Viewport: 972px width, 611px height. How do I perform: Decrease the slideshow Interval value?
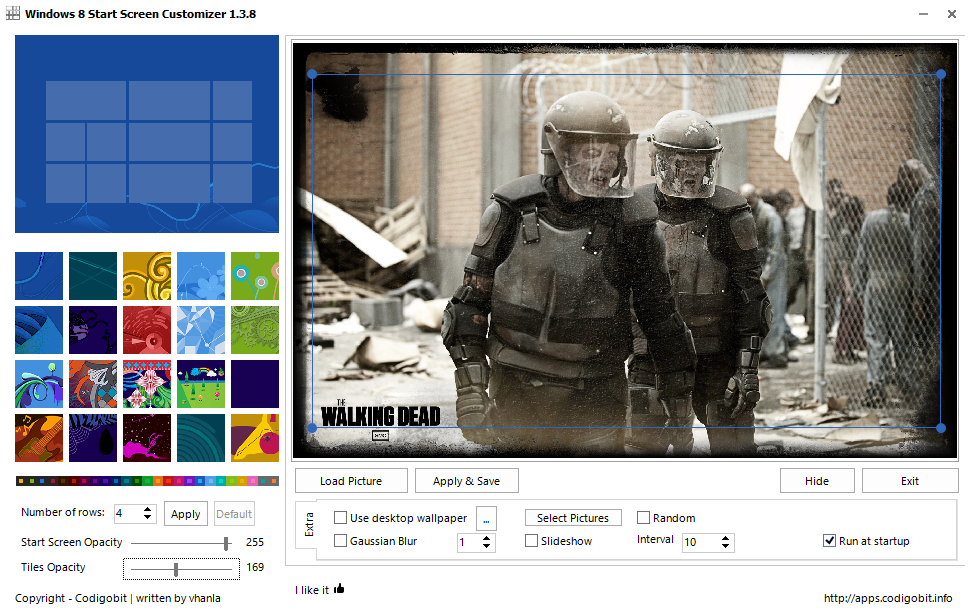[x=726, y=546]
